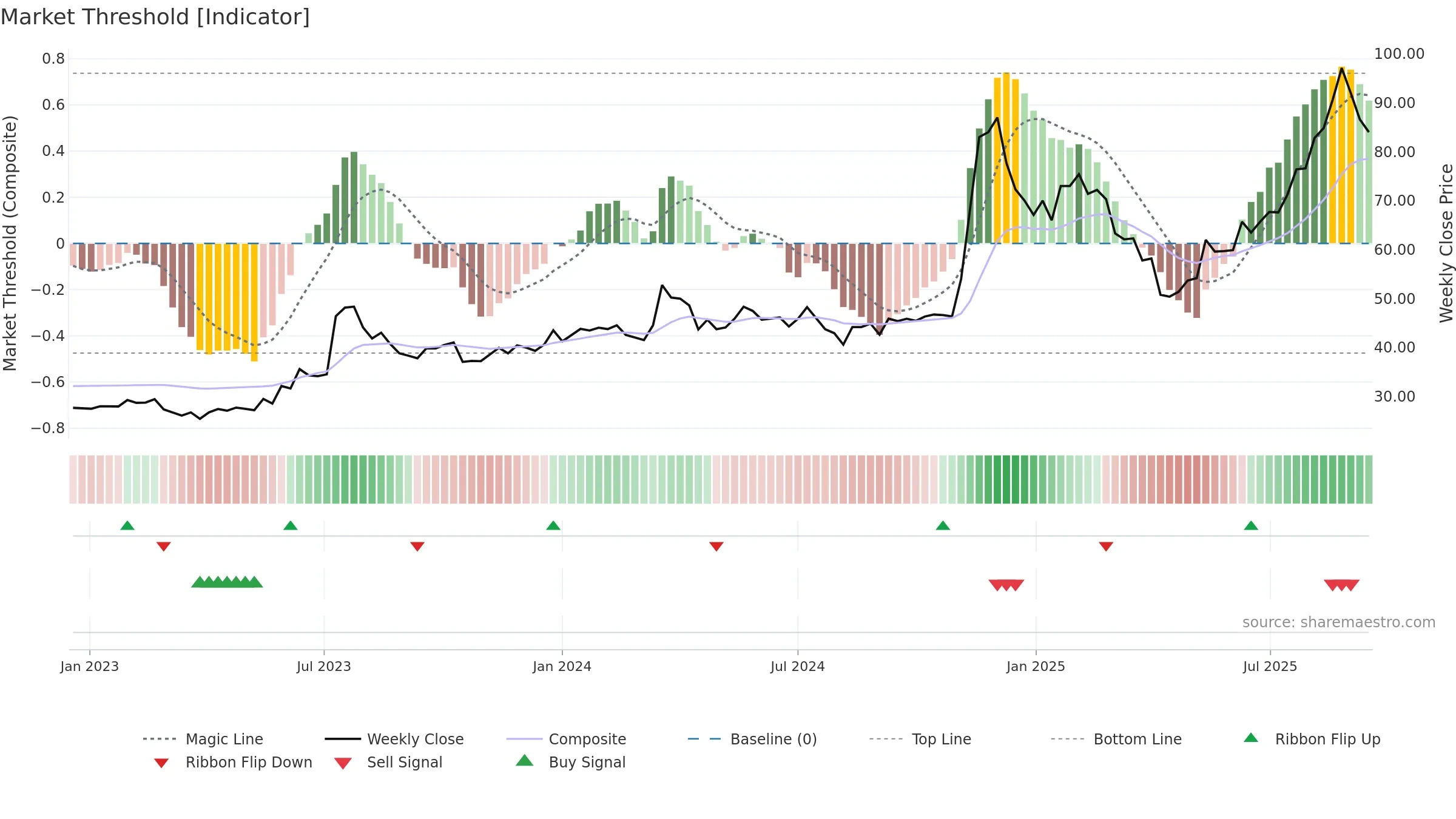Click the Jan 2025 x-axis label
Viewport: 1456px width, 819px height.
[1036, 666]
